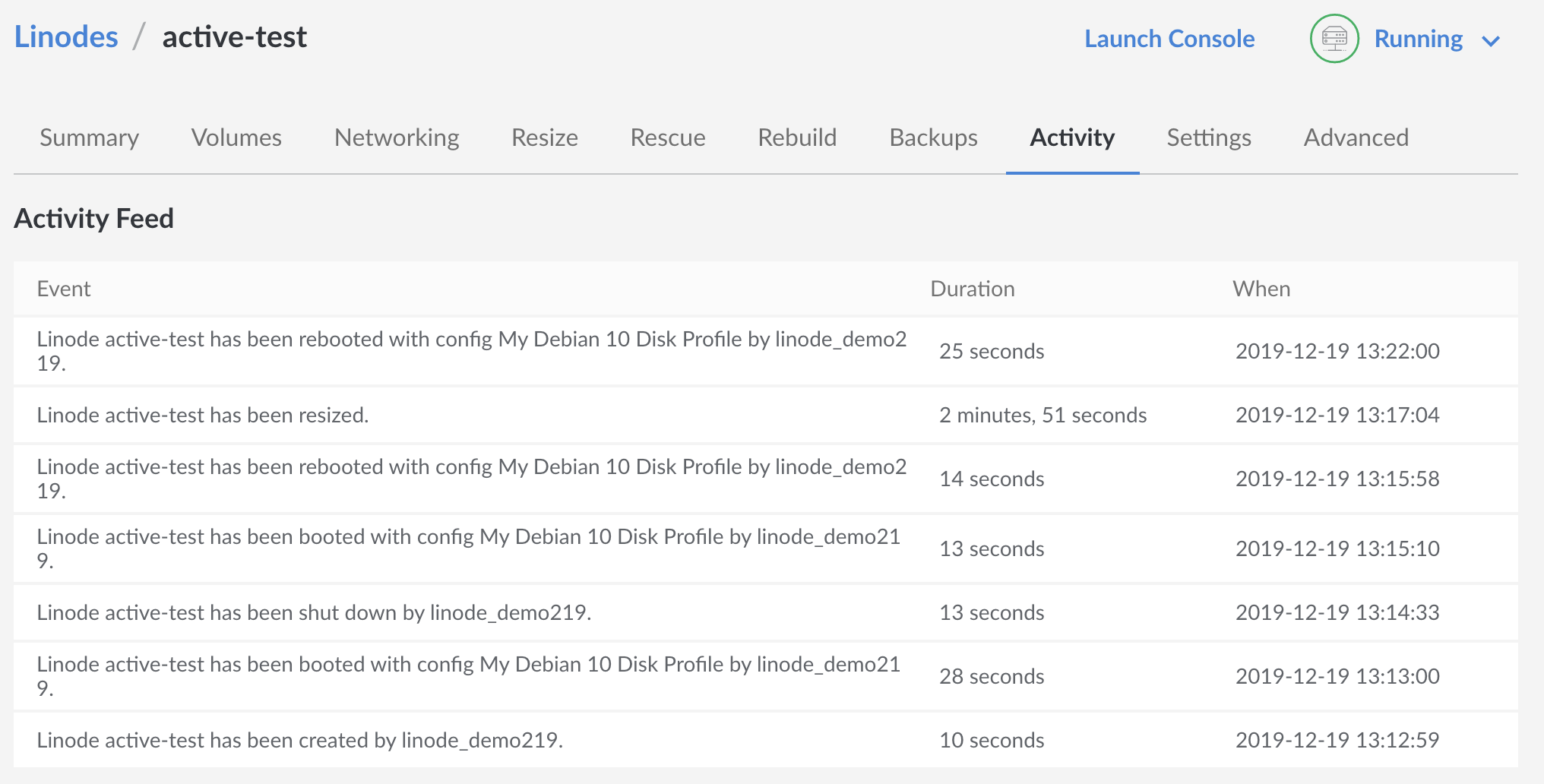The width and height of the screenshot is (1544, 784).
Task: Open the Volumes tab
Action: point(236,138)
